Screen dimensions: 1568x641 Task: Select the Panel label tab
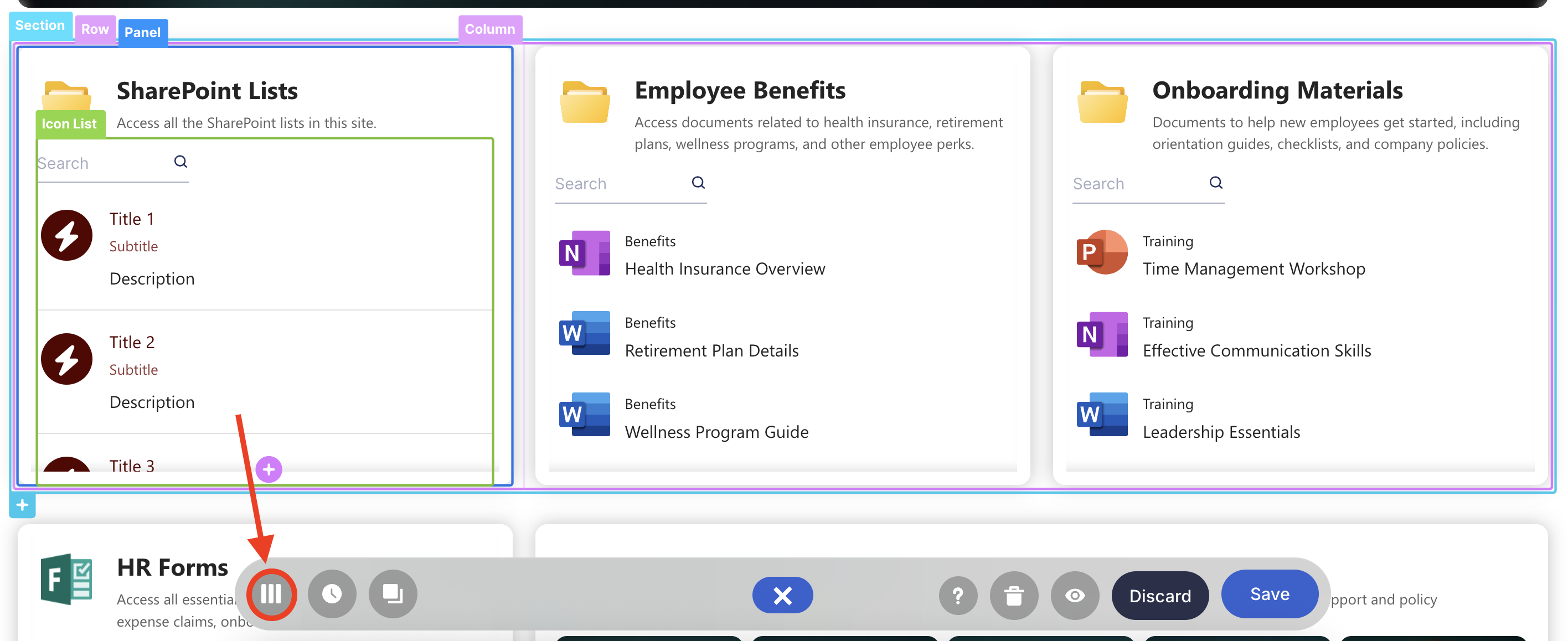142,32
